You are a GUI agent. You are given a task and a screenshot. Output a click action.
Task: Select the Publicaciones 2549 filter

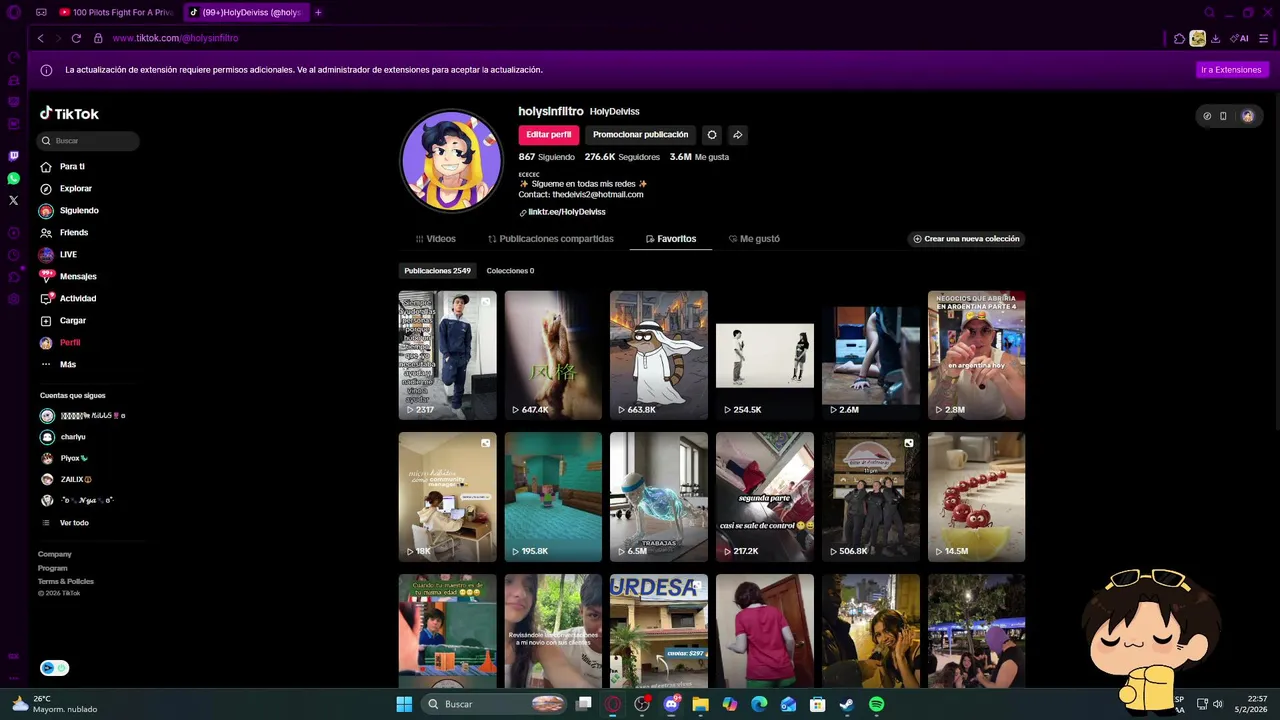point(437,271)
